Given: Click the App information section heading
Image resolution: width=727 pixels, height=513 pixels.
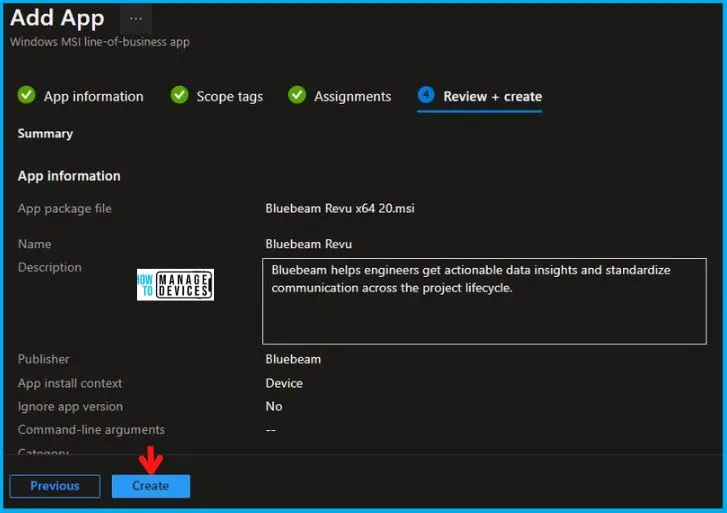Looking at the screenshot, I should (x=69, y=176).
